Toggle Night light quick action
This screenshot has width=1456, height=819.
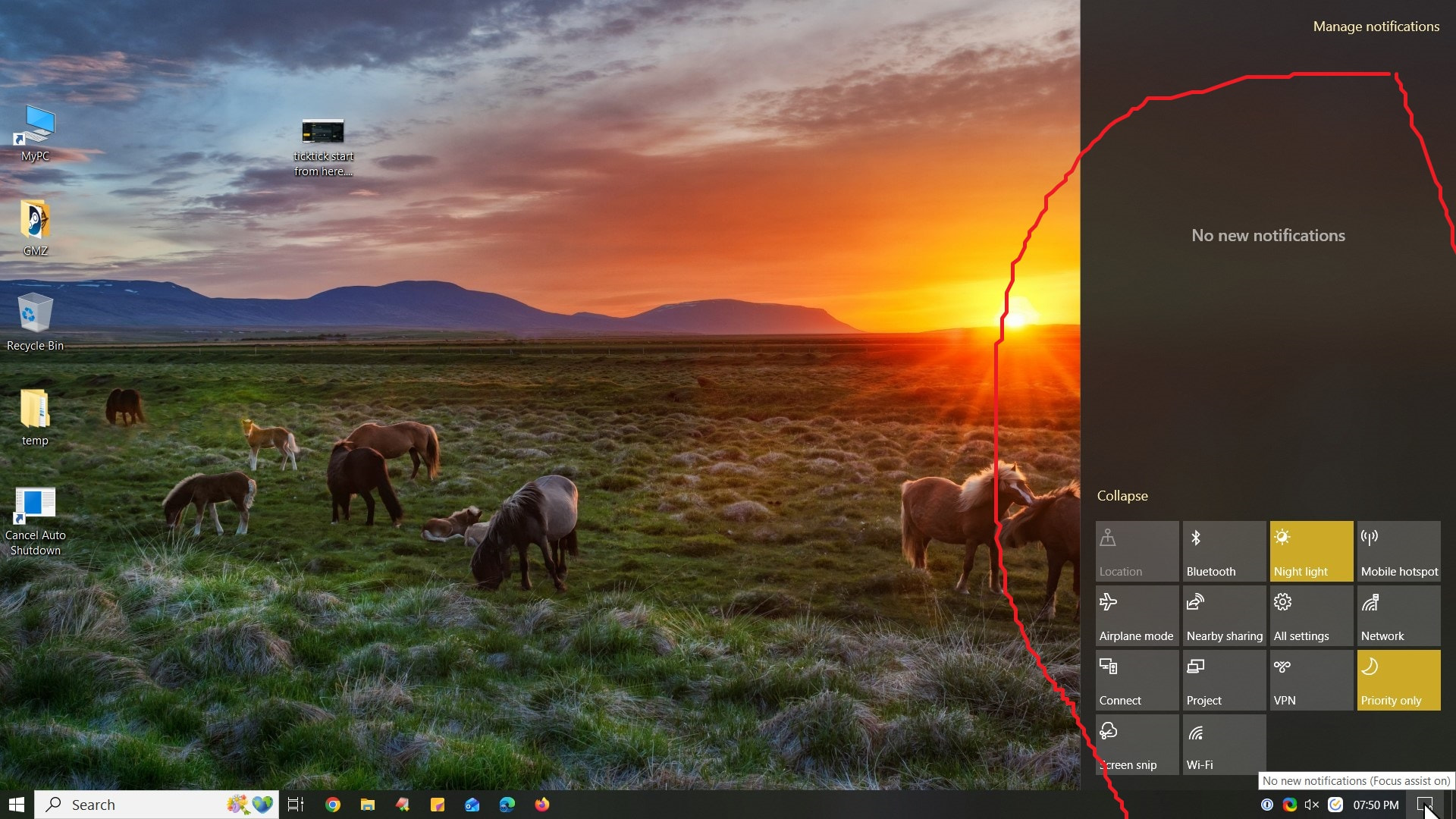coord(1311,551)
